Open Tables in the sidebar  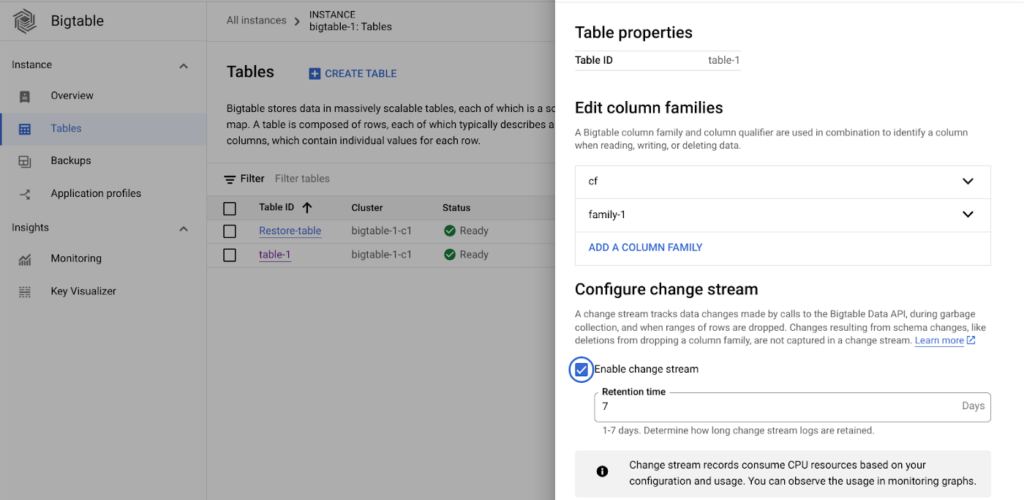click(66, 129)
